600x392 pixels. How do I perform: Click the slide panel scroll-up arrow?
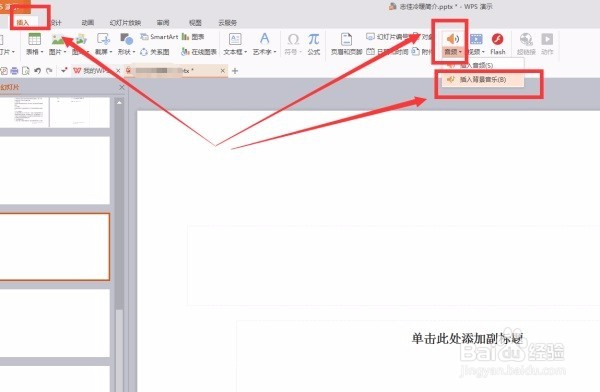pos(119,103)
